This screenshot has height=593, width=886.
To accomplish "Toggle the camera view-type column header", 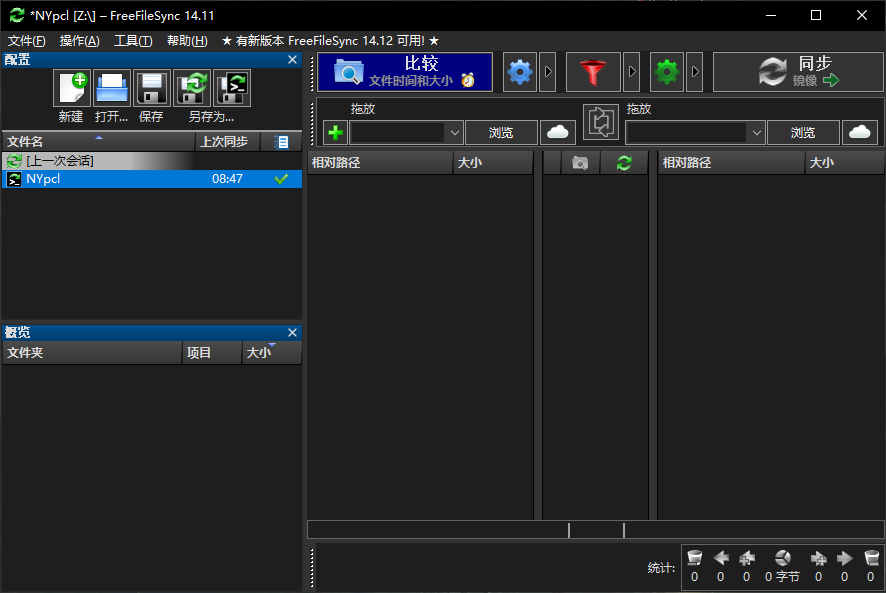I will pos(580,163).
